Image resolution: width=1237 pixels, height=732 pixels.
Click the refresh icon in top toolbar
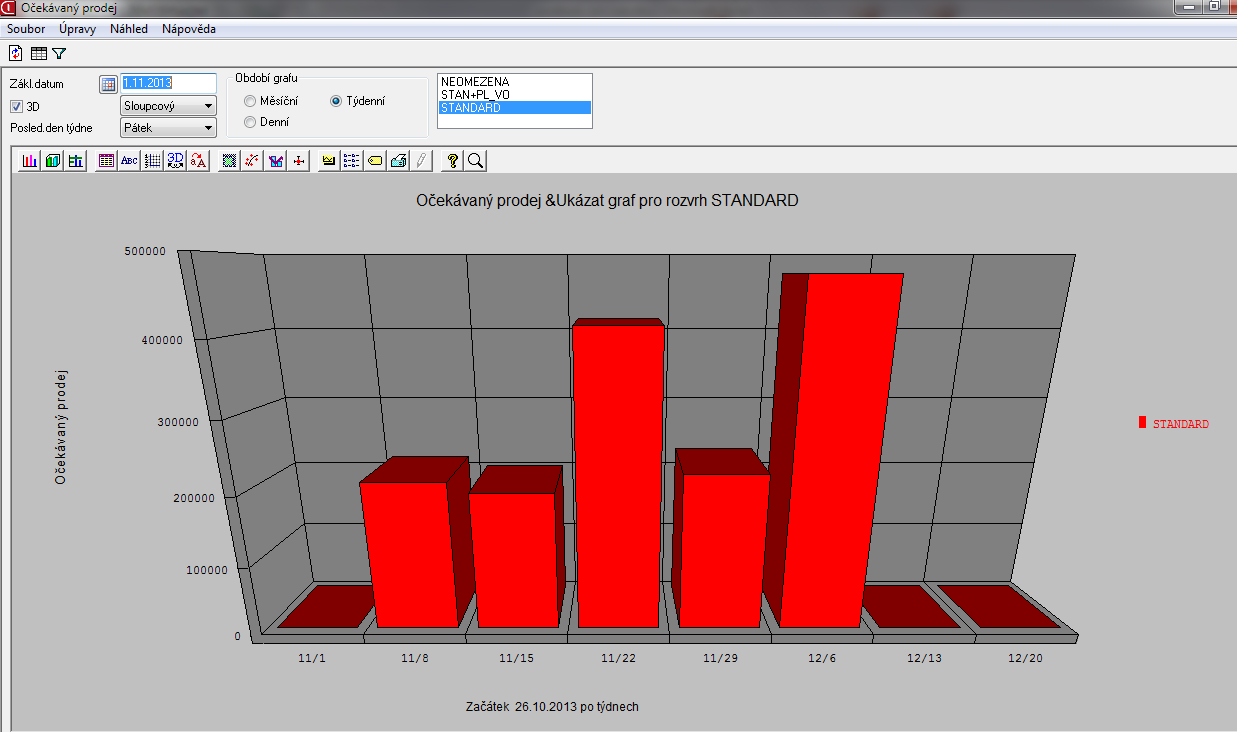pyautogui.click(x=16, y=53)
